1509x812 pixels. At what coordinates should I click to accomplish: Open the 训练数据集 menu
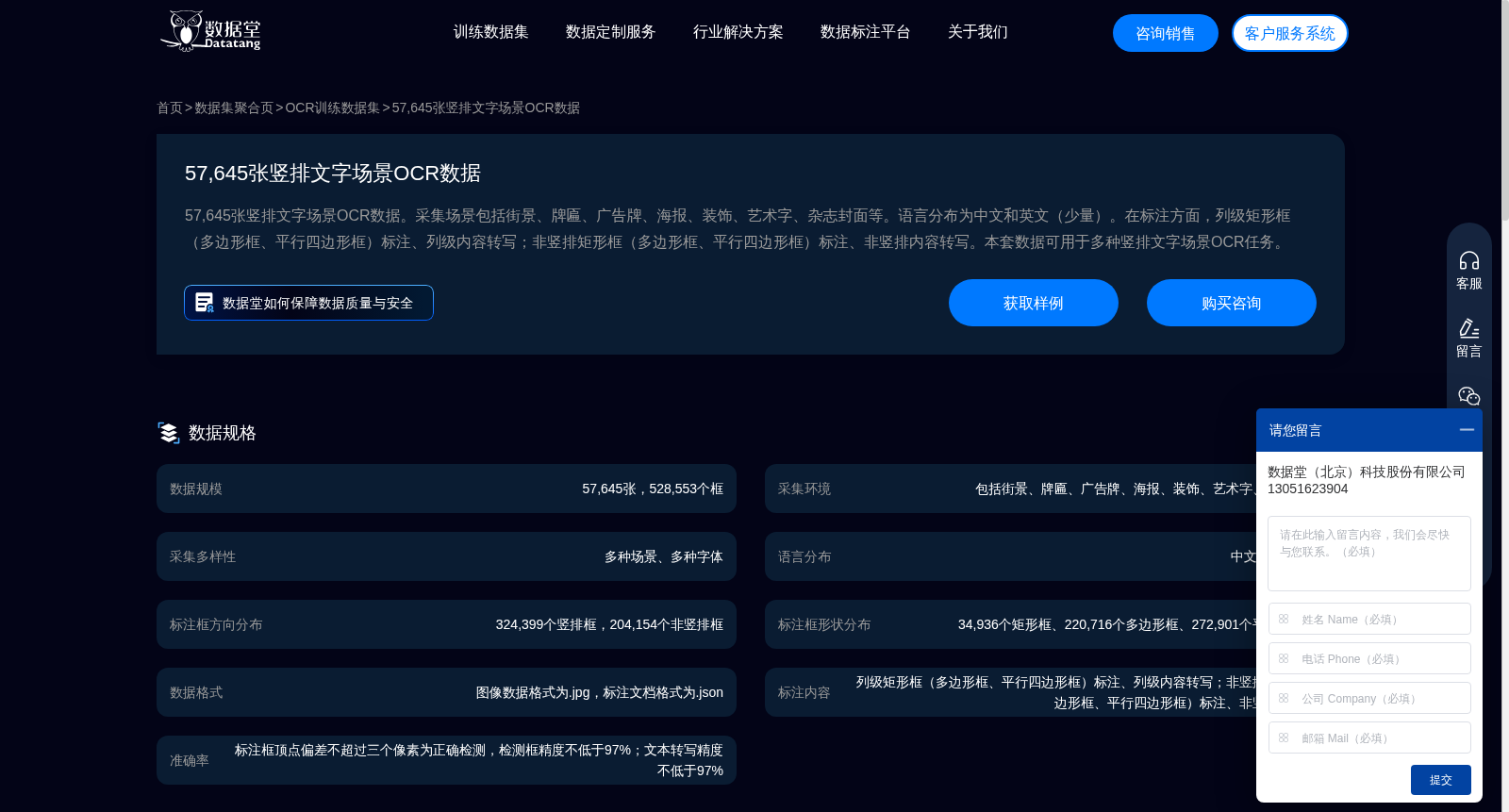(x=490, y=32)
